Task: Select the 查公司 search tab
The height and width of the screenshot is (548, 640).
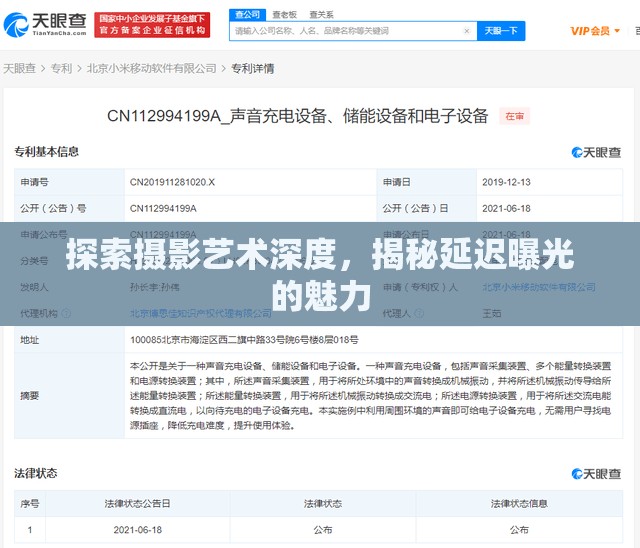Action: point(247,15)
